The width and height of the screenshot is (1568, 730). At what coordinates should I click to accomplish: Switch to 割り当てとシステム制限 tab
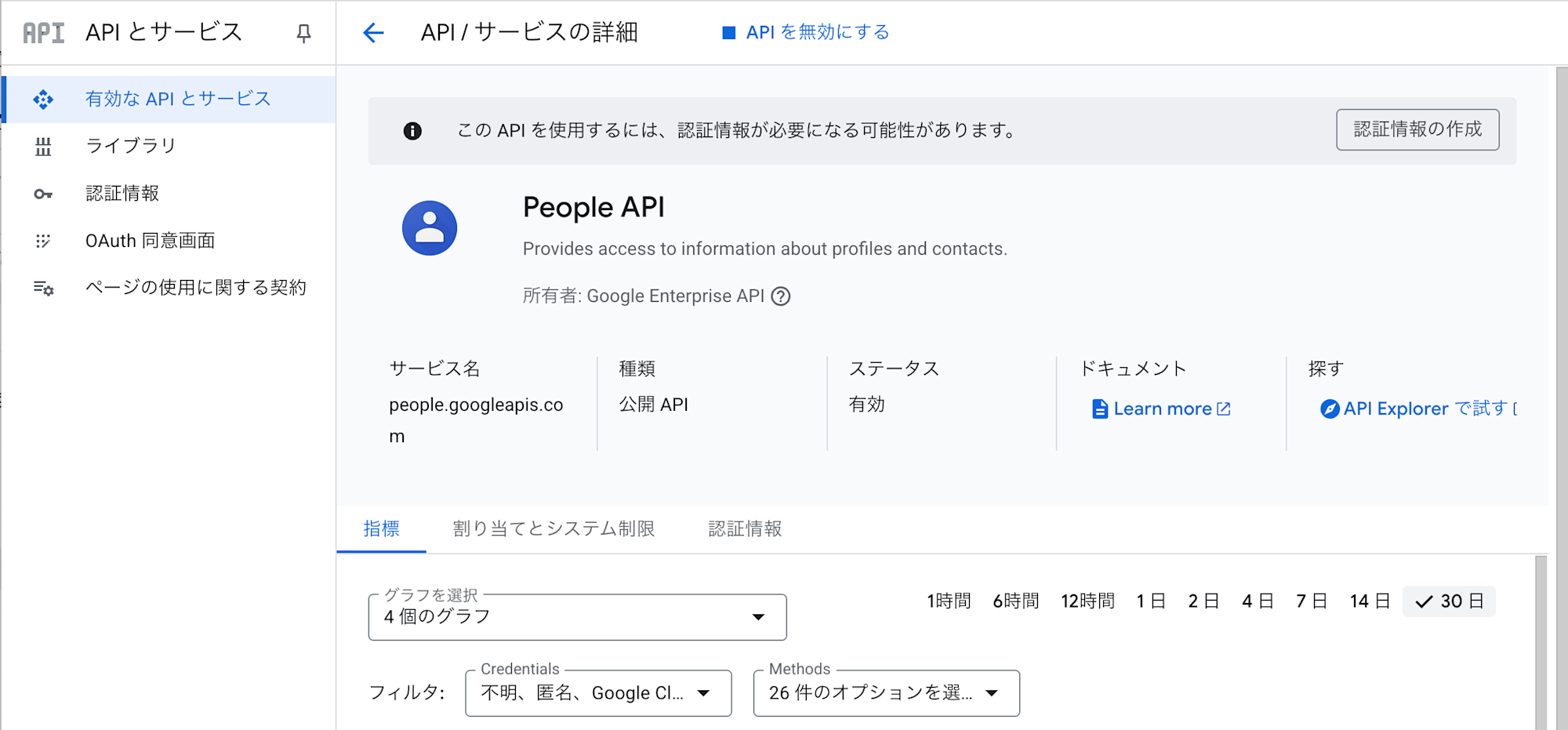click(x=554, y=529)
